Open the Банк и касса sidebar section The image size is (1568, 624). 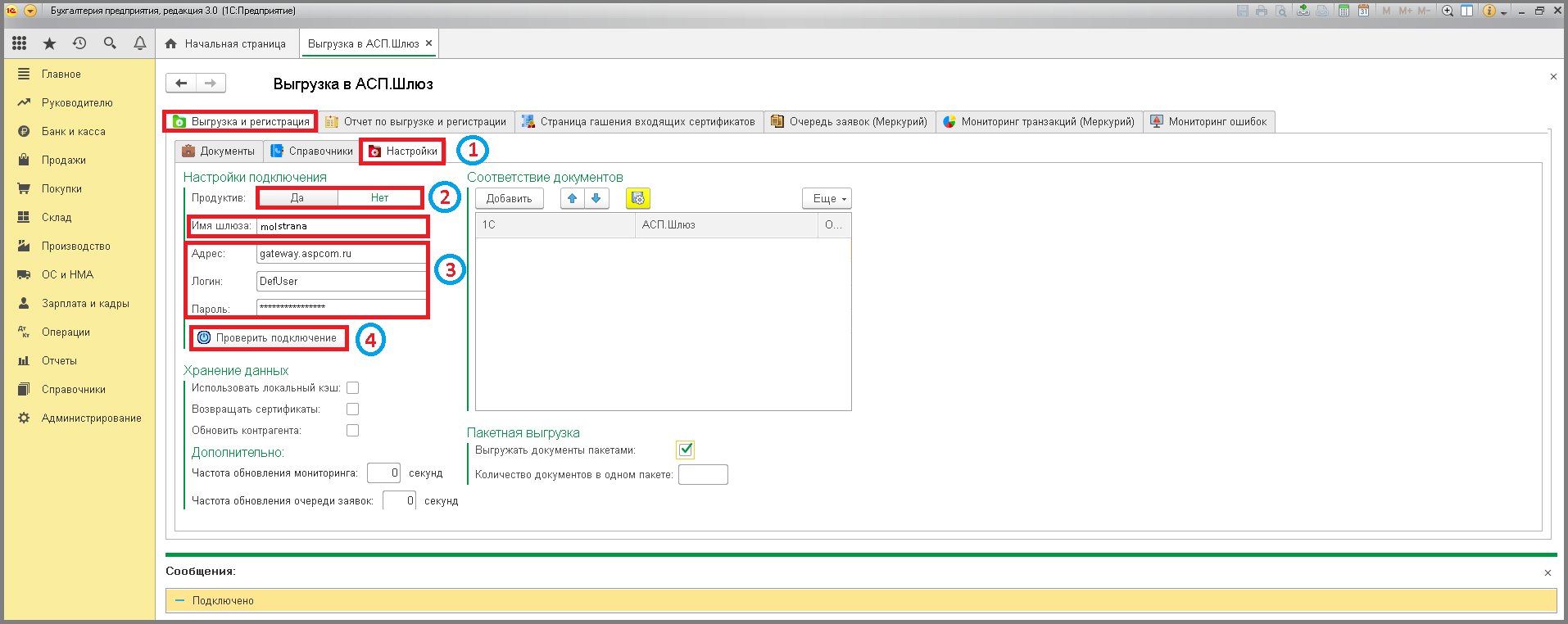[x=73, y=131]
